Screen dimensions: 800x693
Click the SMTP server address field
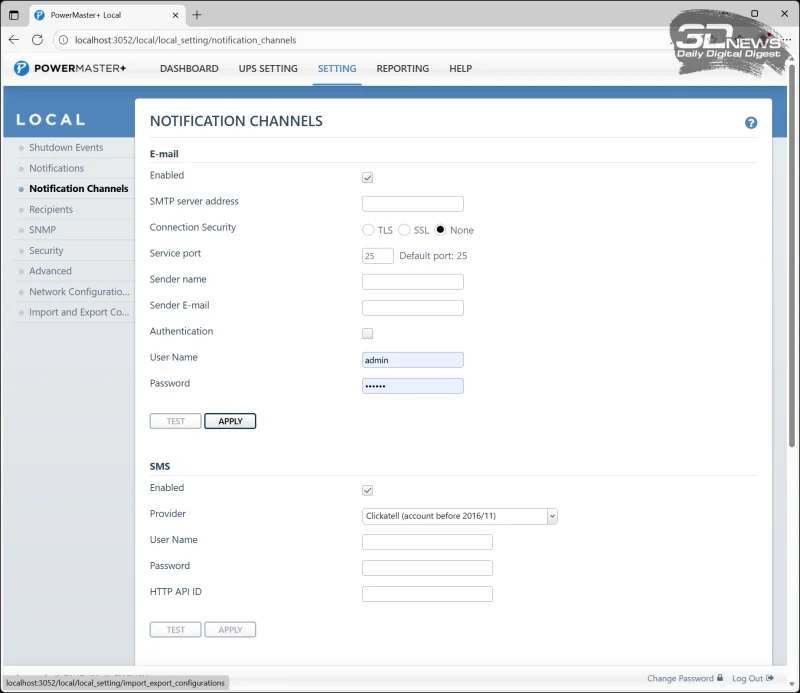(413, 204)
